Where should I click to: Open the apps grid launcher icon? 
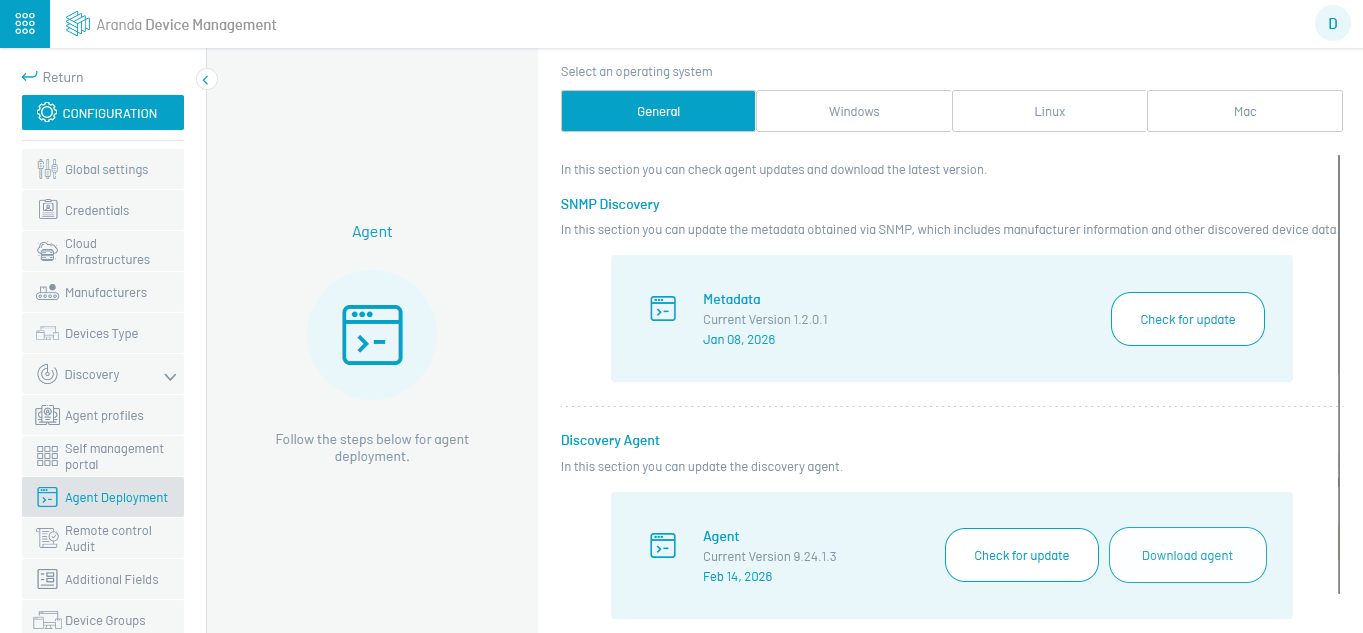pyautogui.click(x=25, y=24)
